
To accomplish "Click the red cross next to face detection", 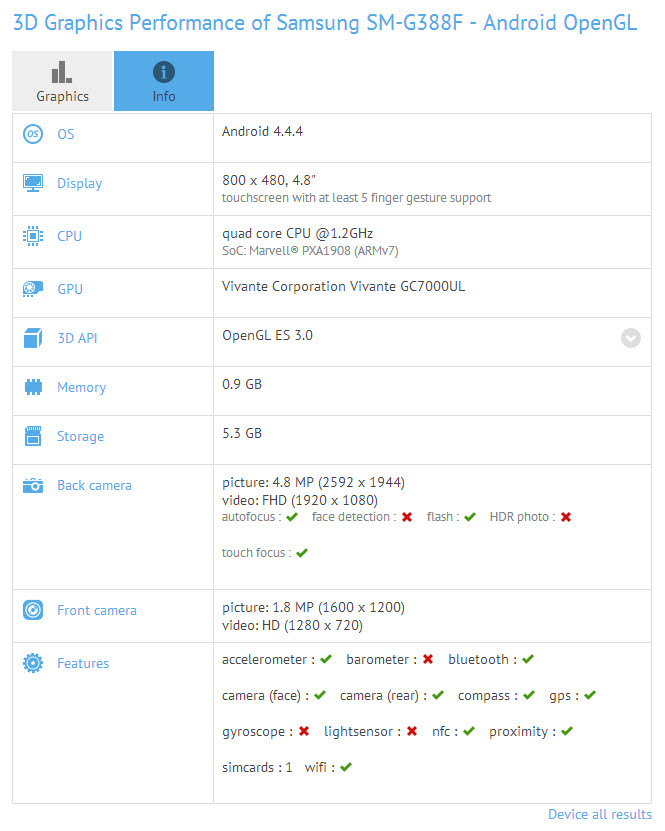I will click(x=407, y=517).
